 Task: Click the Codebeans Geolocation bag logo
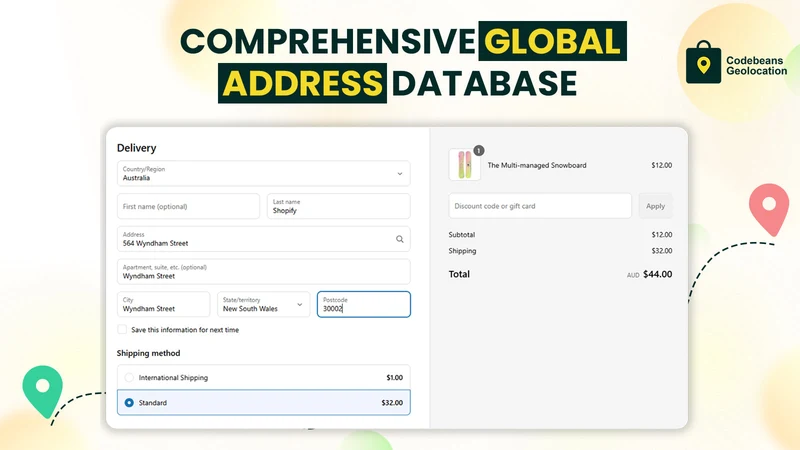[703, 62]
